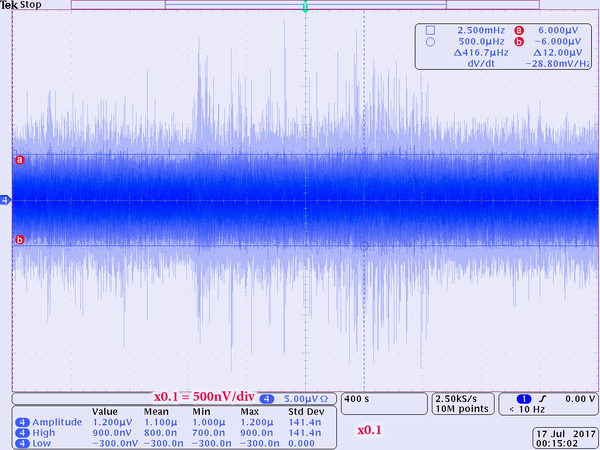Click trigger source channel 1 badge
600x450 pixels.
point(524,399)
